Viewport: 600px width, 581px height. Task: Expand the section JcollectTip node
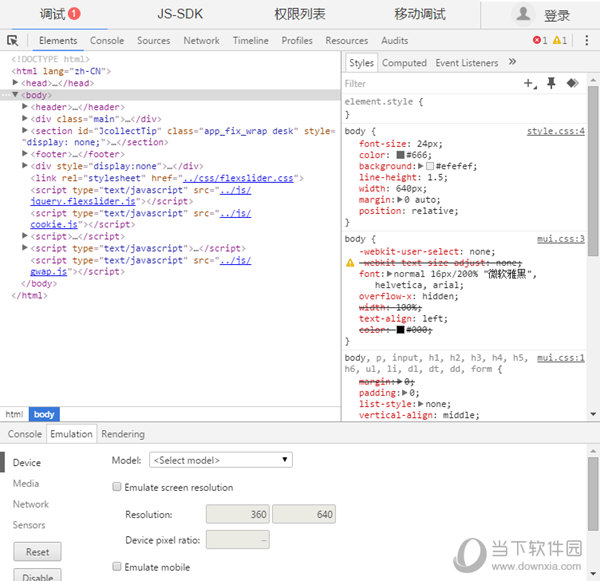[25, 130]
